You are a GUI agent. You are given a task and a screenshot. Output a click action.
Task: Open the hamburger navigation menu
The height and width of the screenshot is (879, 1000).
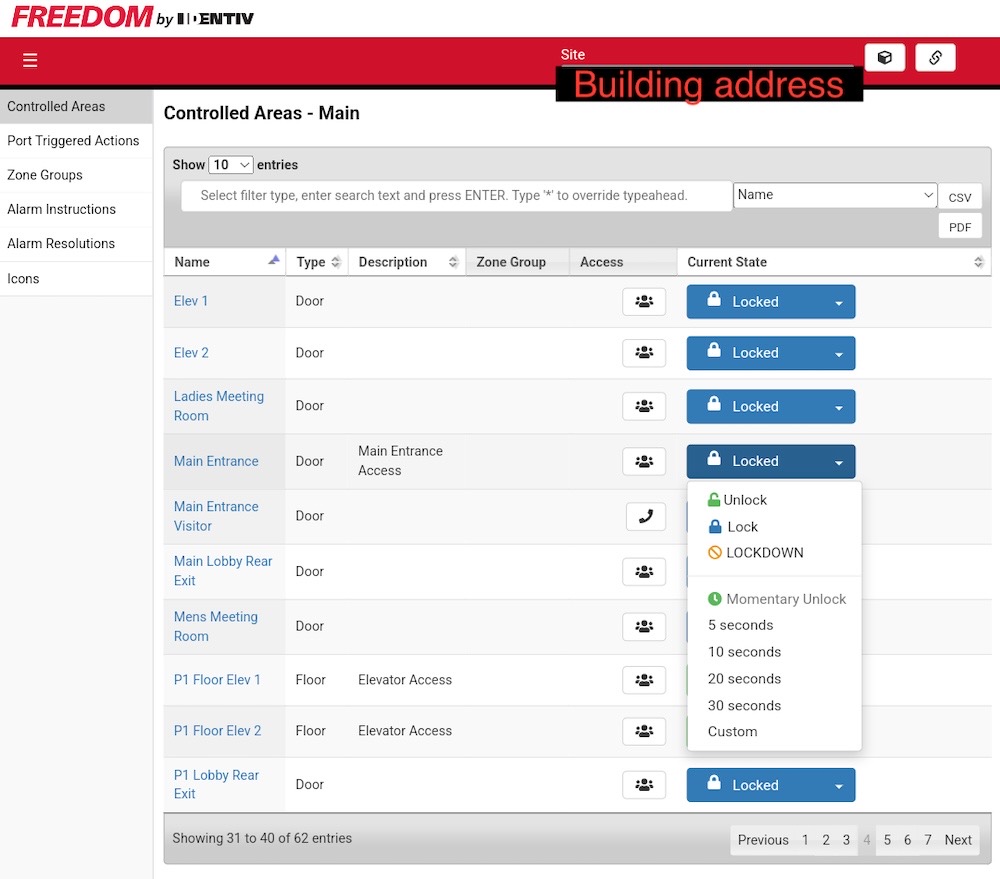point(30,60)
